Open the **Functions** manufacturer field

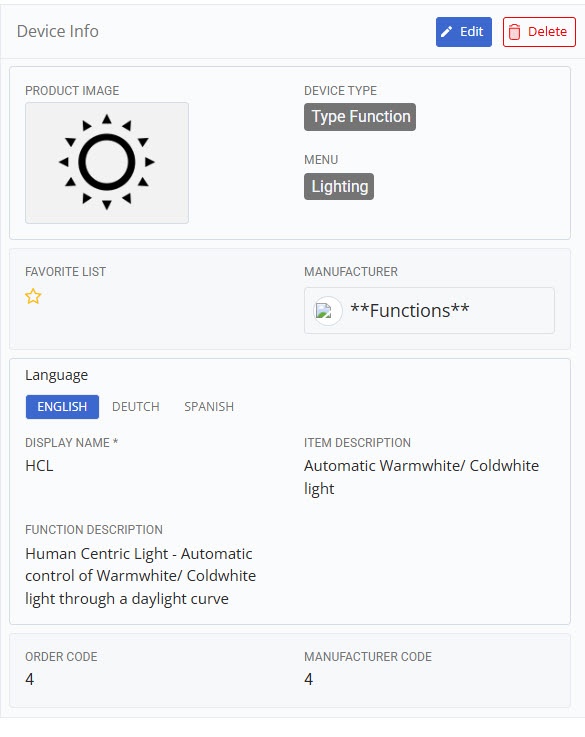click(429, 311)
